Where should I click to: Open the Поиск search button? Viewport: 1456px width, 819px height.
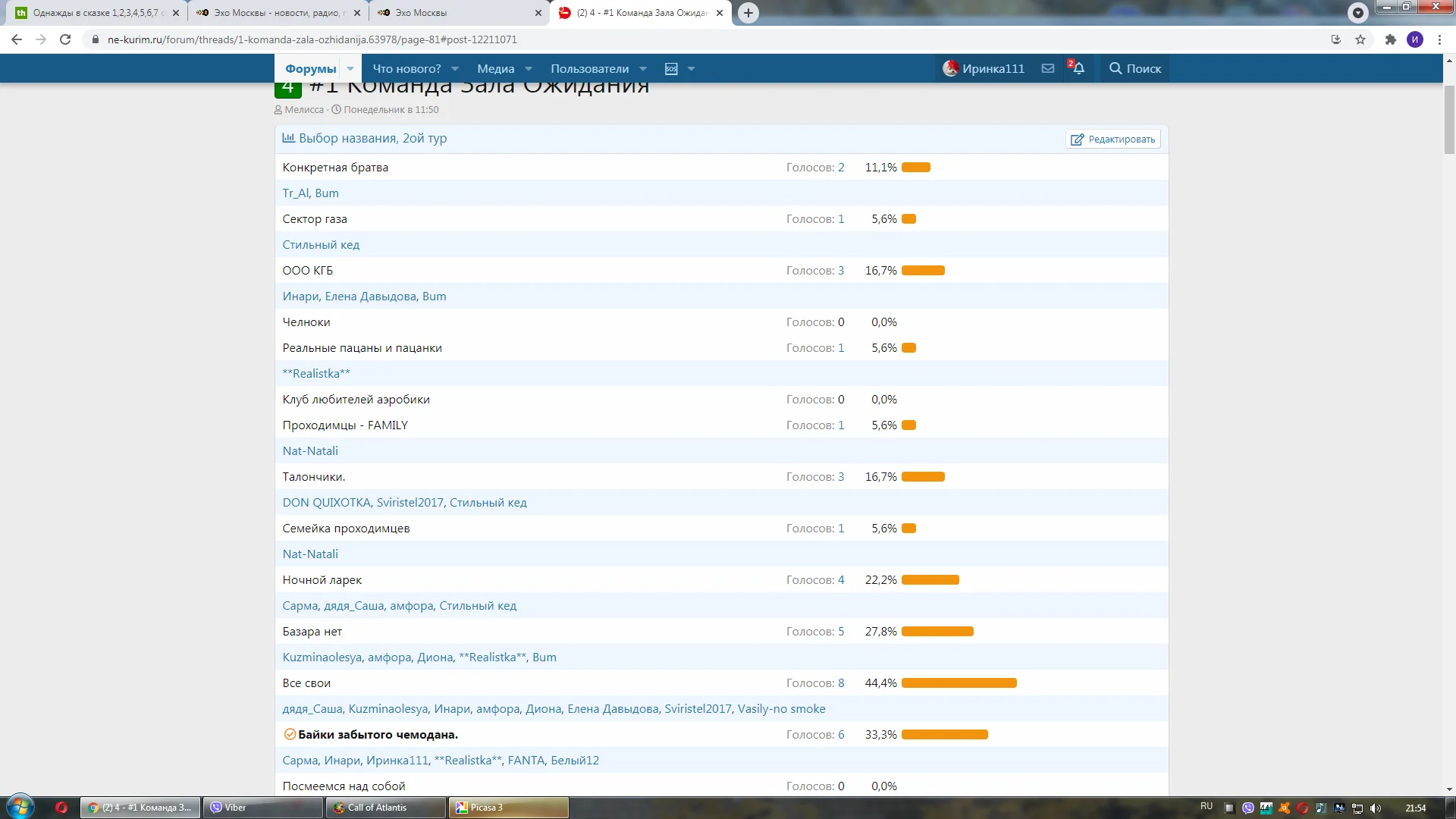(1134, 69)
